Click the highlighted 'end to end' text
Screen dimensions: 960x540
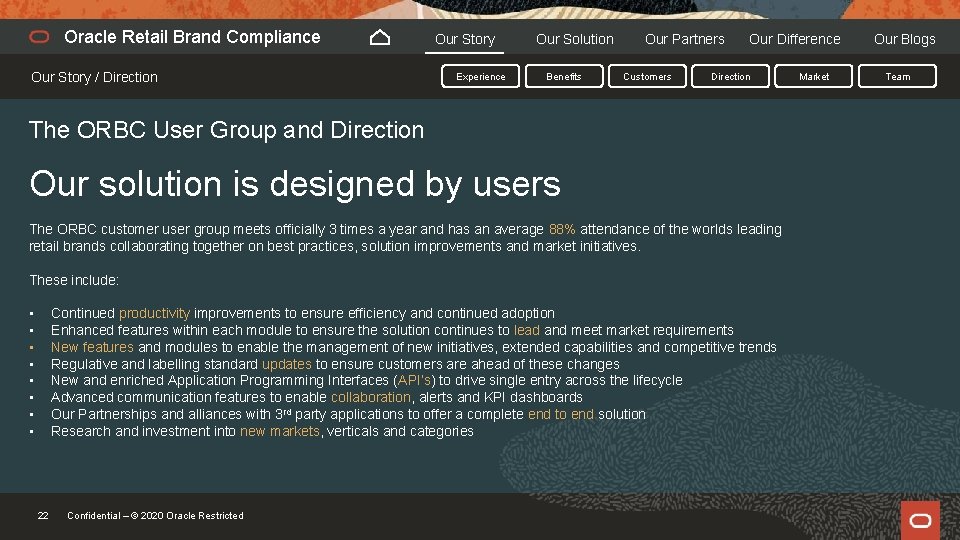[x=561, y=414]
